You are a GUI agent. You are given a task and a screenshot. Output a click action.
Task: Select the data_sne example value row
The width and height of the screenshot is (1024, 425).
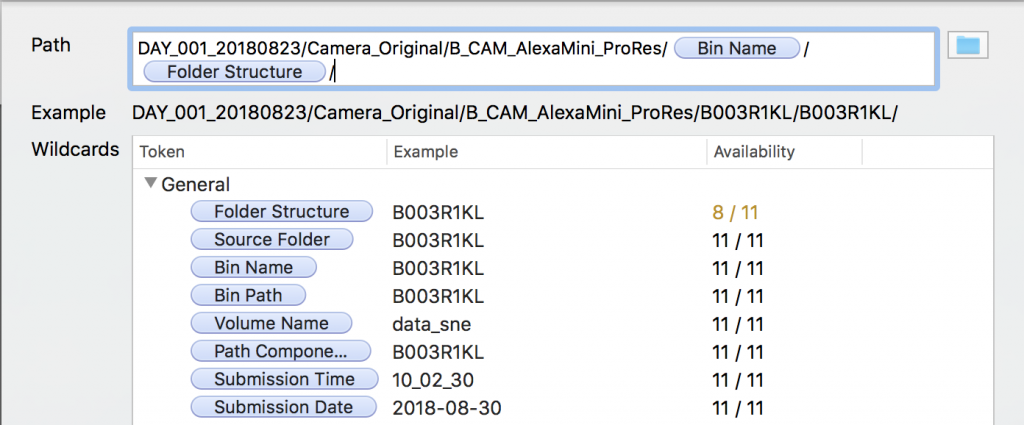point(431,323)
